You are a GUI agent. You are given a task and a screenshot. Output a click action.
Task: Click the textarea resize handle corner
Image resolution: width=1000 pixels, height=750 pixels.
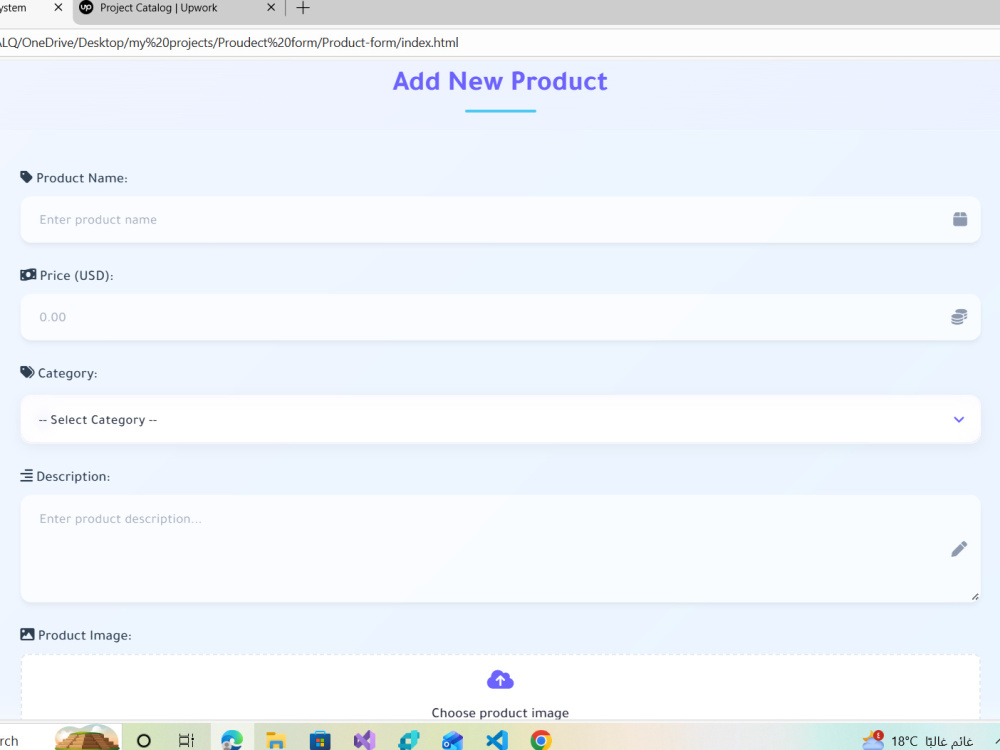(x=975, y=597)
